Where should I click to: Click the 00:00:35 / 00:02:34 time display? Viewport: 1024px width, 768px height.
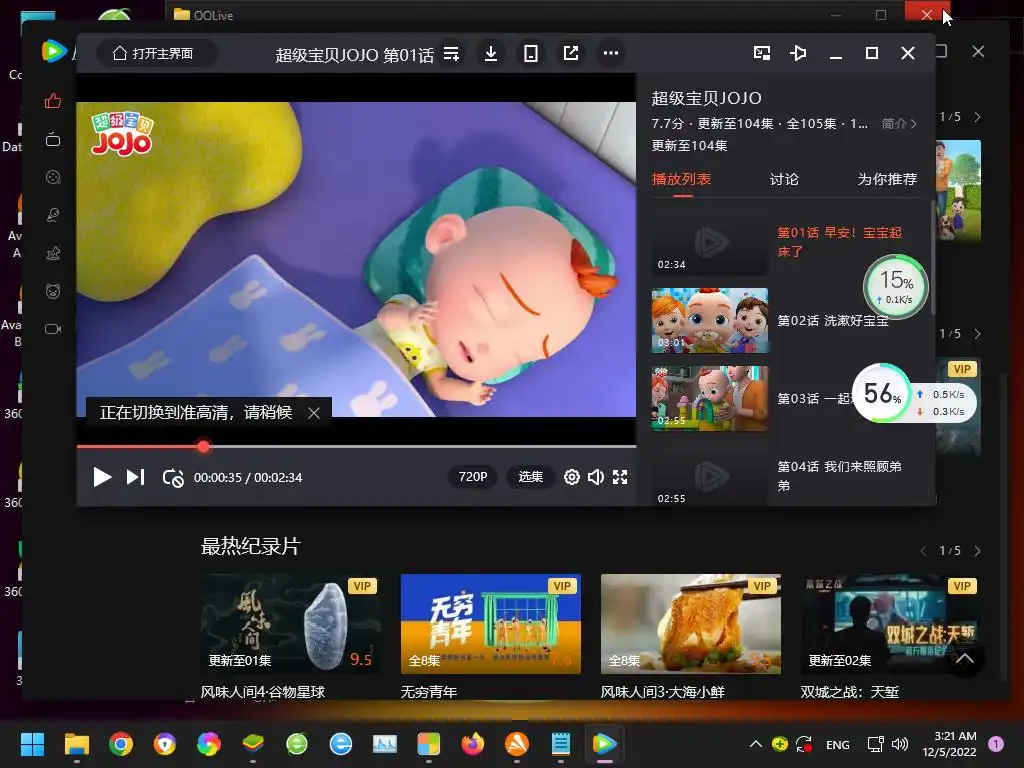coord(248,477)
